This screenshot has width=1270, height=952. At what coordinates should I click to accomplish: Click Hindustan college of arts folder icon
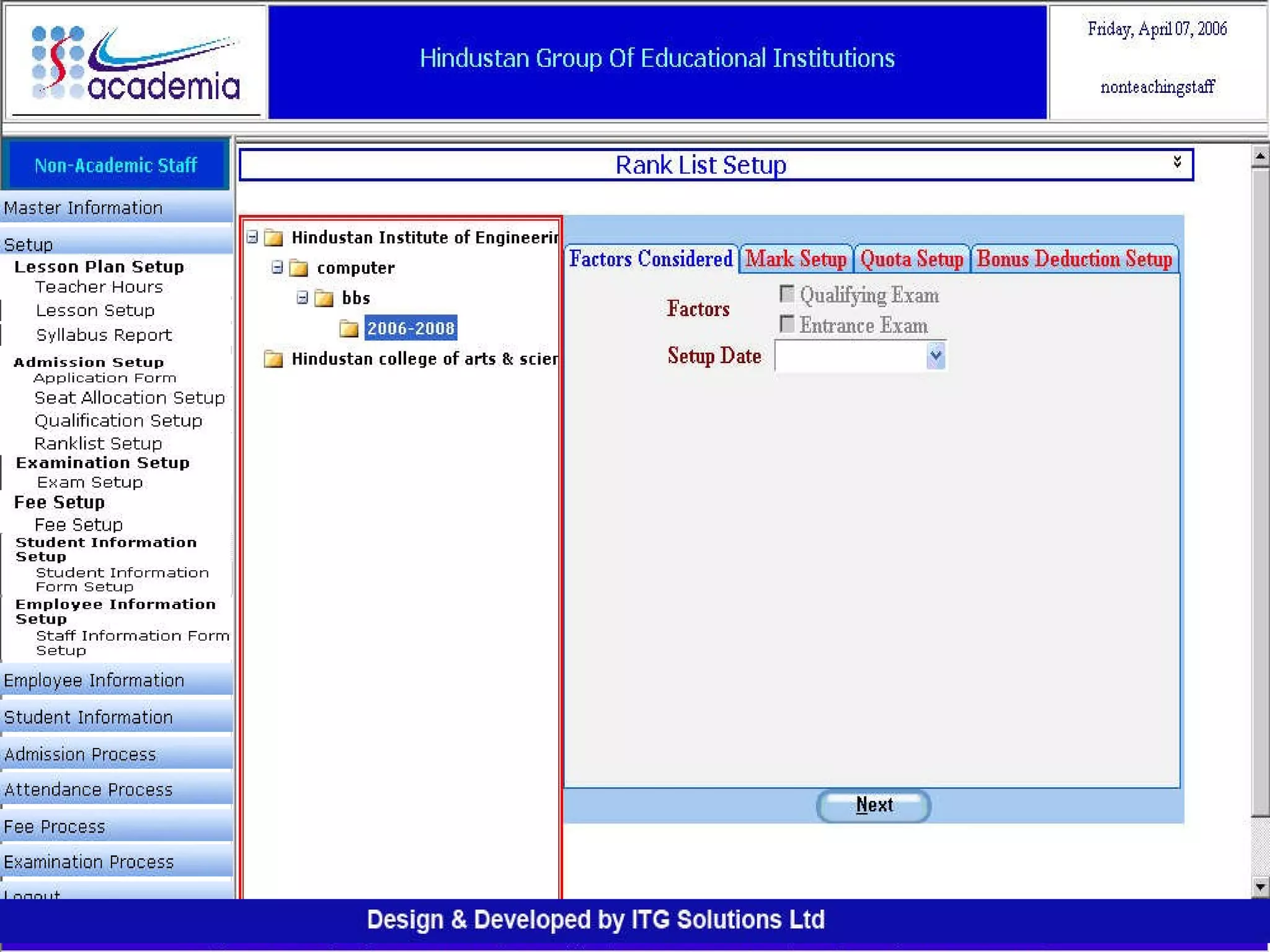pos(273,359)
